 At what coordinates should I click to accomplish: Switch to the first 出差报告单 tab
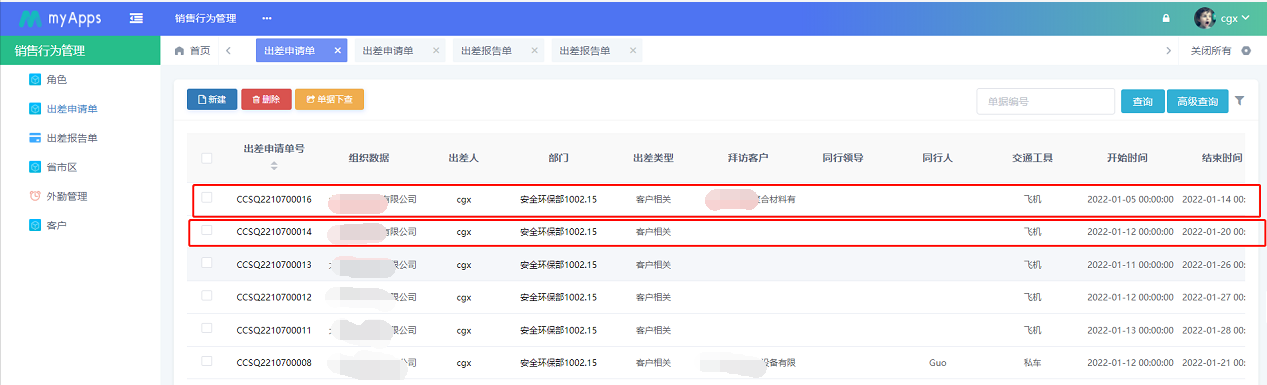[486, 50]
